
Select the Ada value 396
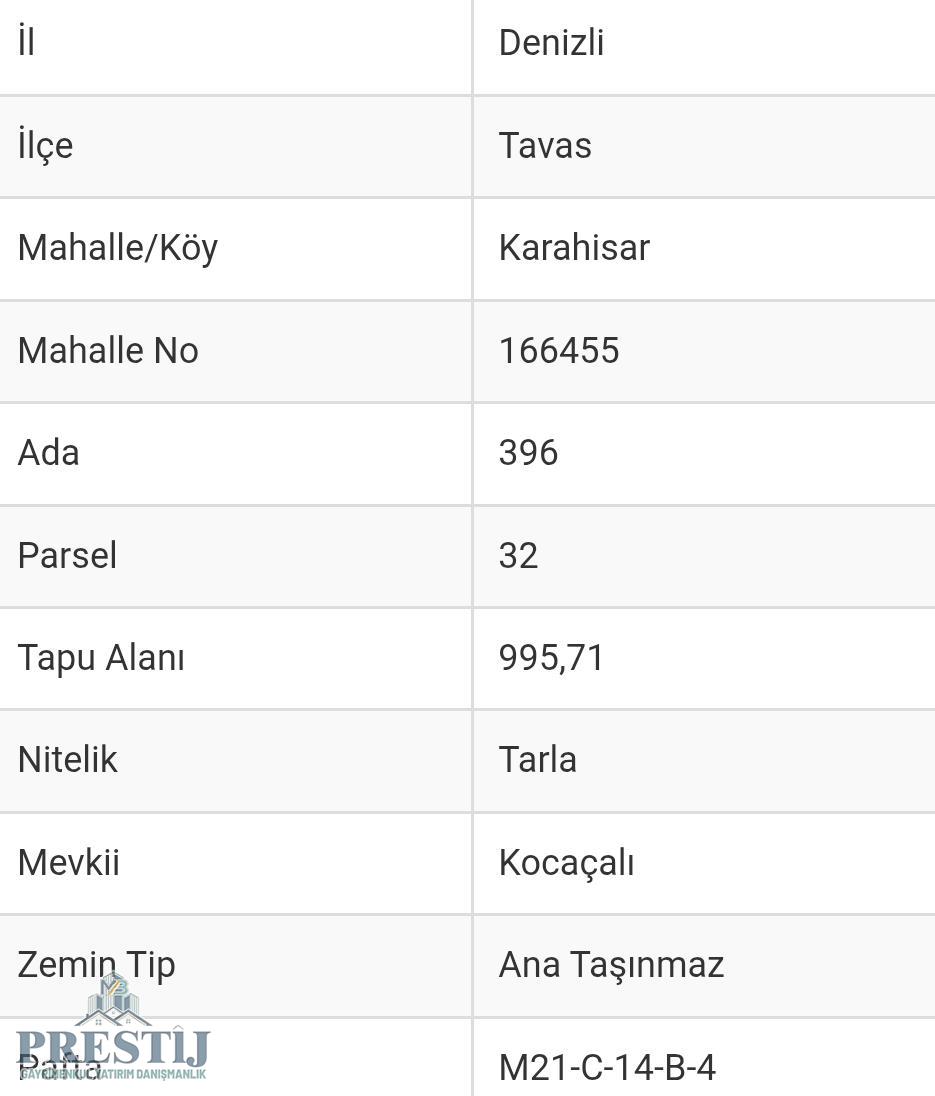click(528, 453)
